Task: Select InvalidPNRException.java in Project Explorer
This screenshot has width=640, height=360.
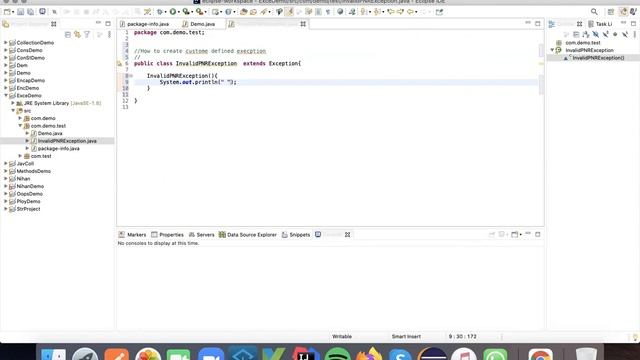Action: (67, 141)
